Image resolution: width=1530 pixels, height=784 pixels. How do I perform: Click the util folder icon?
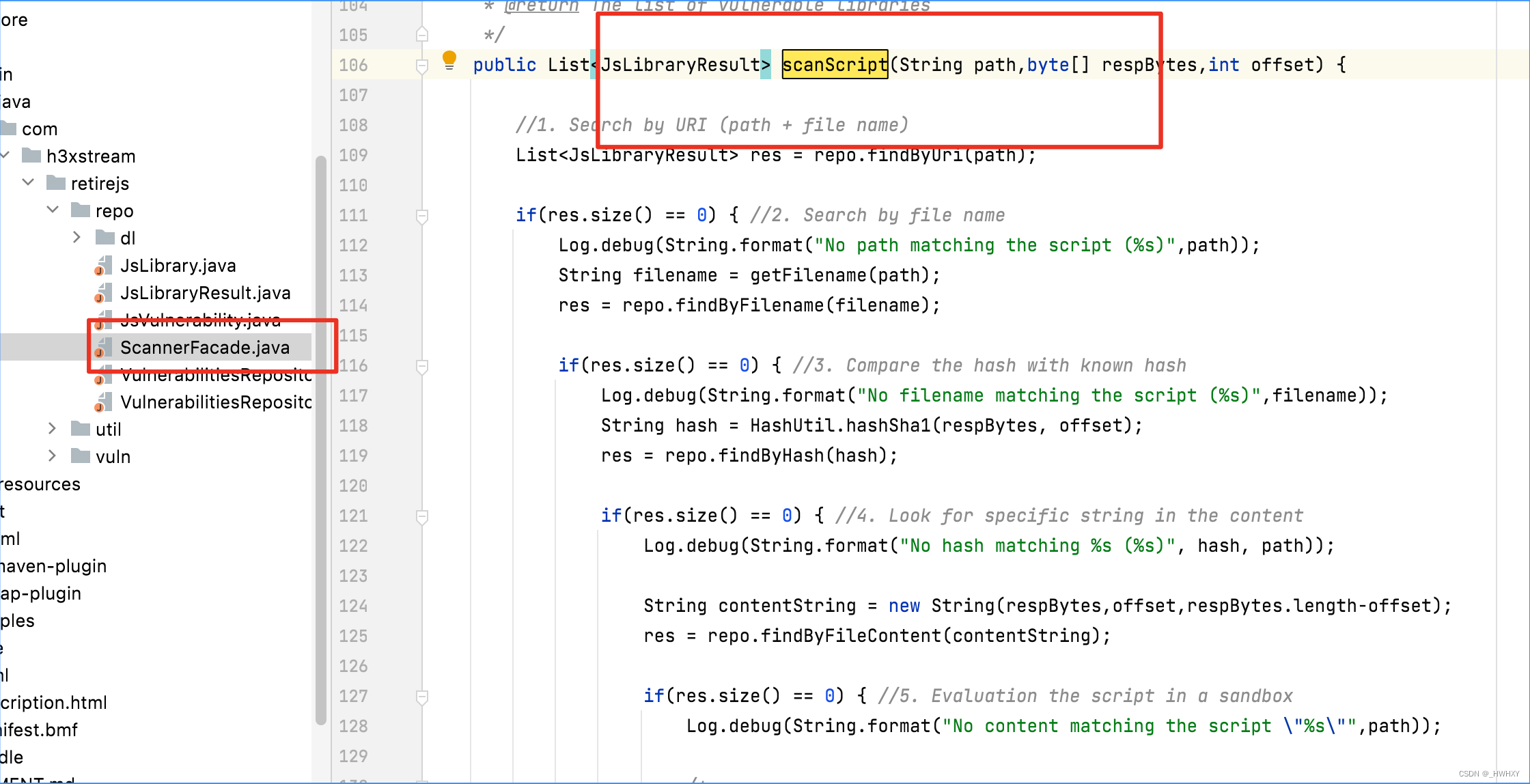click(x=80, y=429)
